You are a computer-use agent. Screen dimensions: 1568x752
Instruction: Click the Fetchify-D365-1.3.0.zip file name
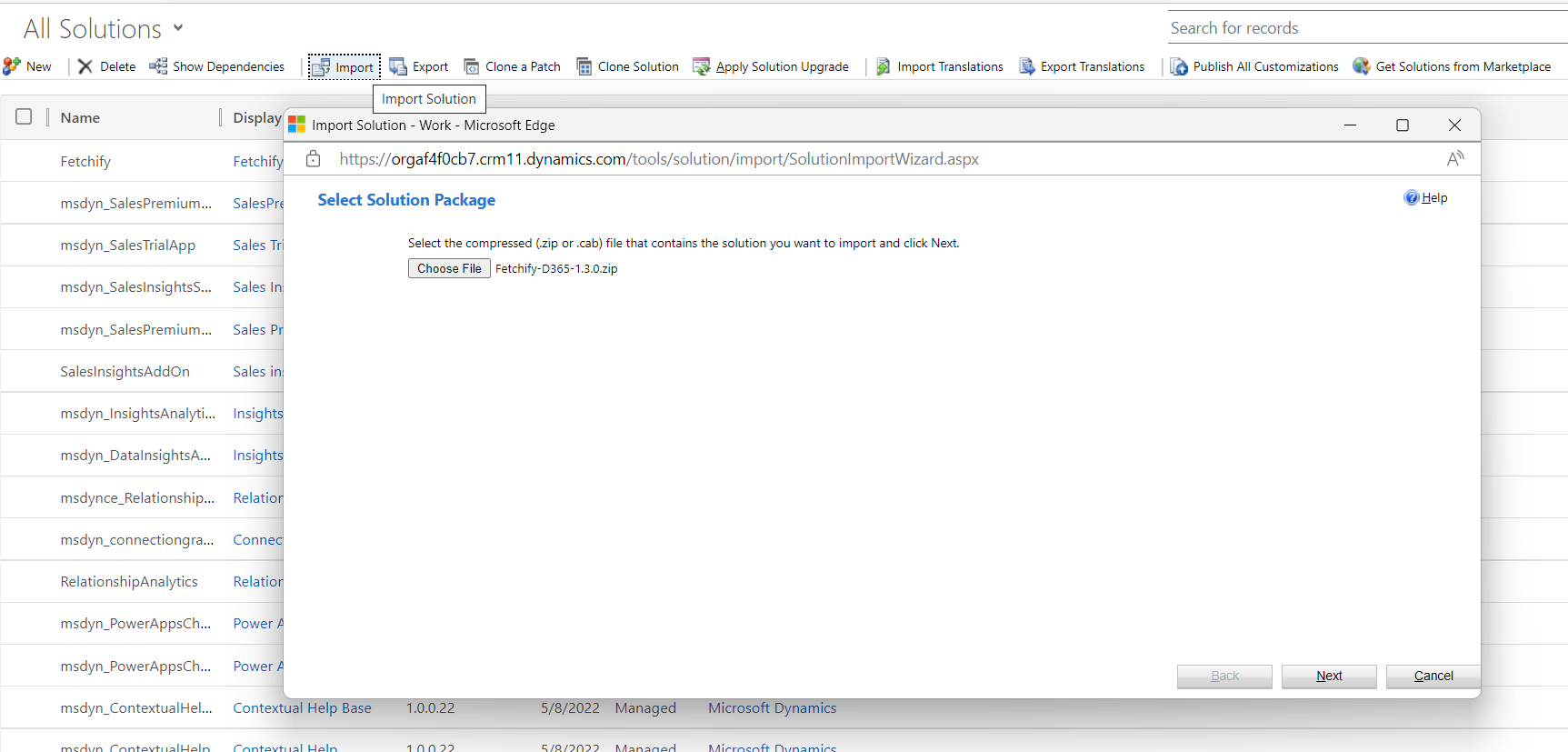click(556, 268)
